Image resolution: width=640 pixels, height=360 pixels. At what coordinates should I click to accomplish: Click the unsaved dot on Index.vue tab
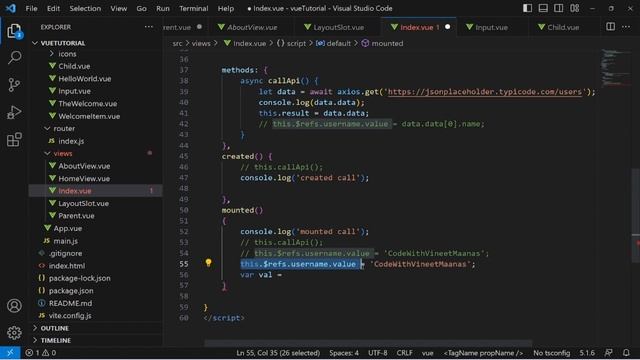tap(447, 27)
